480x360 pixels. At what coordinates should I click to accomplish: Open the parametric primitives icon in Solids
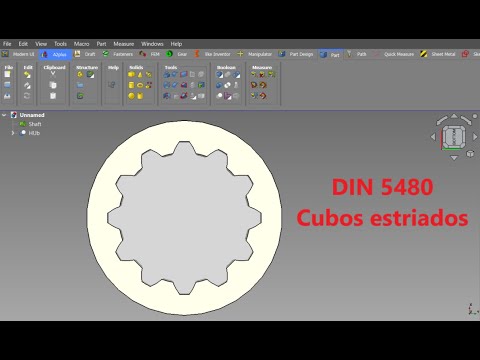[149, 75]
